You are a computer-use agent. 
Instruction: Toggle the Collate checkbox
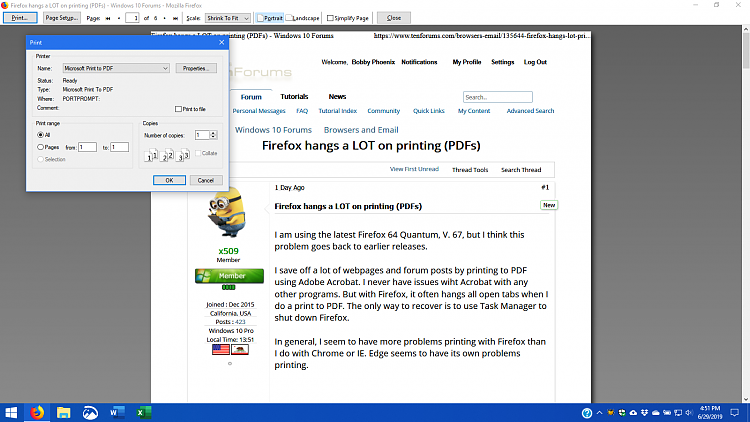(198, 153)
